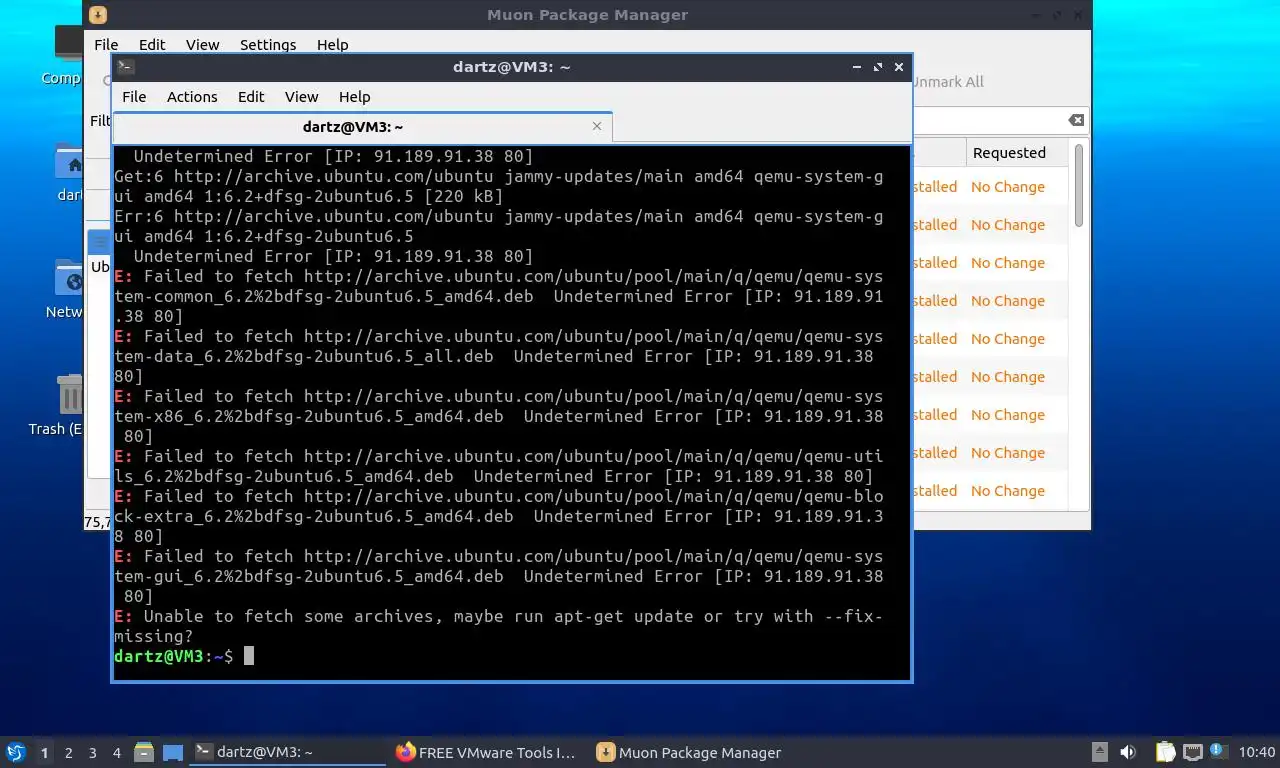Open the update notifier tray icon
The height and width of the screenshot is (768, 1280).
click(1218, 751)
